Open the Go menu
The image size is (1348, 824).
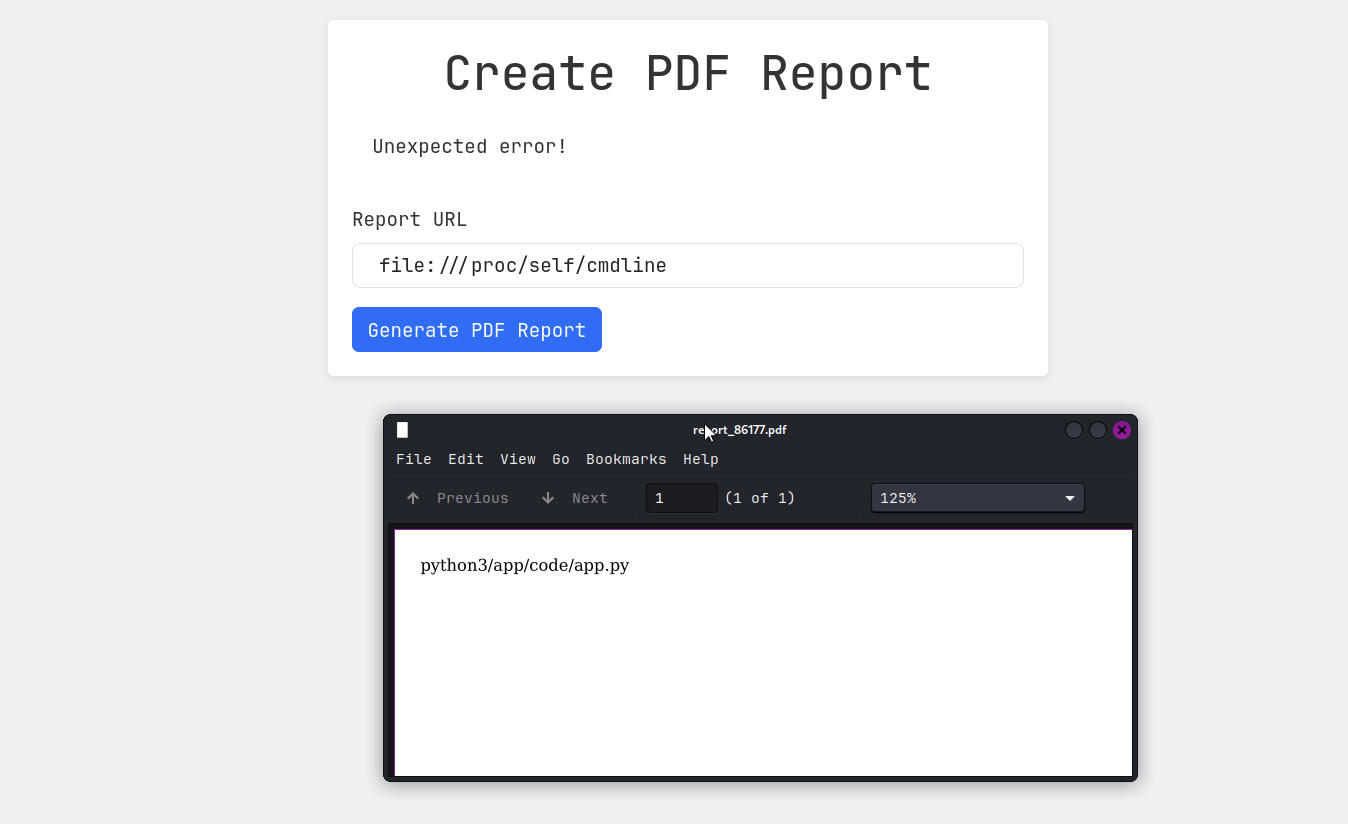561,459
